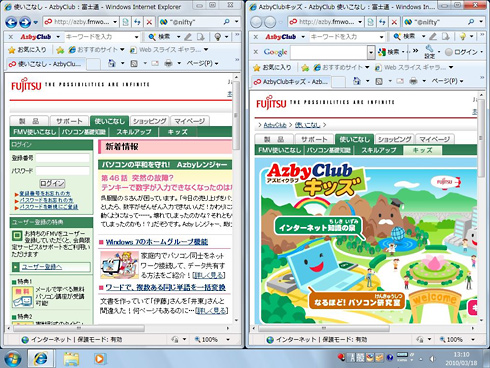490x368 pixels.
Task: Open zoom 100% dropdown in right window
Action: [x=473, y=340]
